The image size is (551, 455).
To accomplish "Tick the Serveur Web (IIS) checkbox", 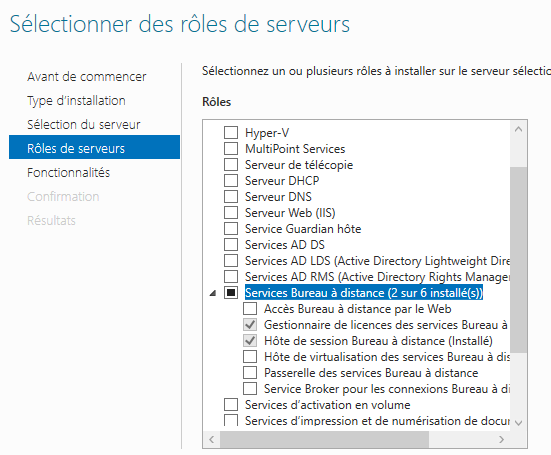I will (231, 213).
